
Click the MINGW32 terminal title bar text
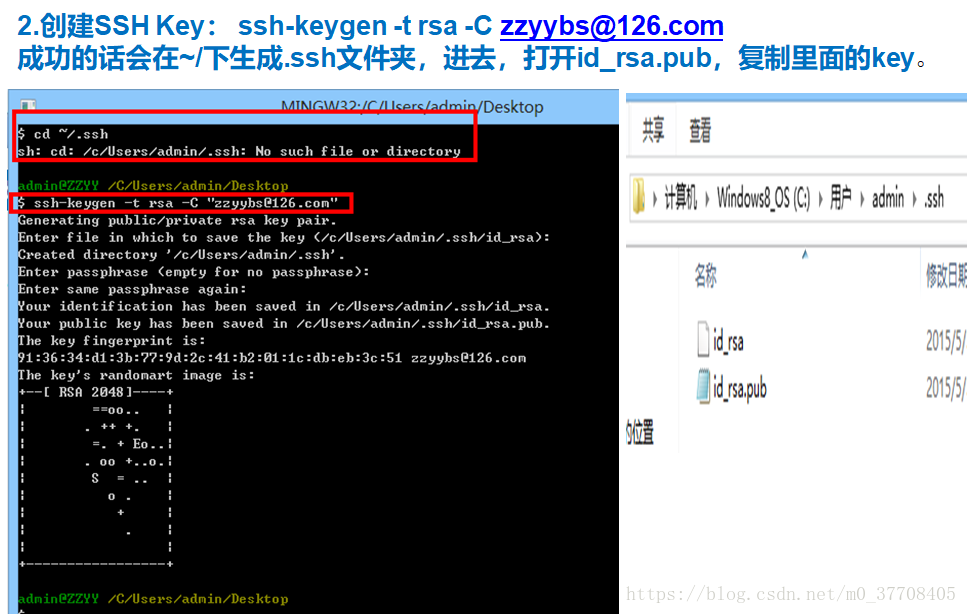pos(412,107)
